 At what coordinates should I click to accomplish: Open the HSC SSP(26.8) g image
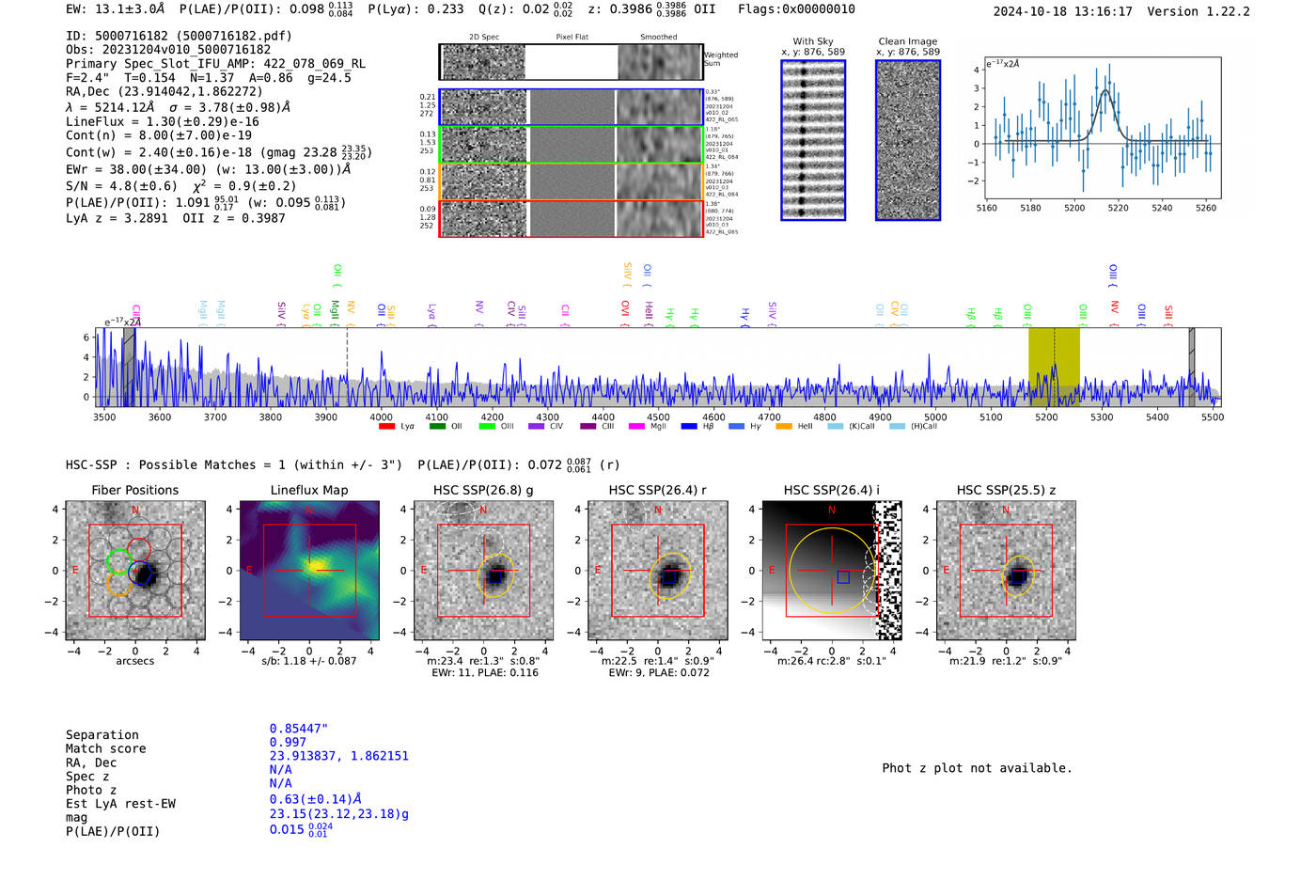(483, 571)
